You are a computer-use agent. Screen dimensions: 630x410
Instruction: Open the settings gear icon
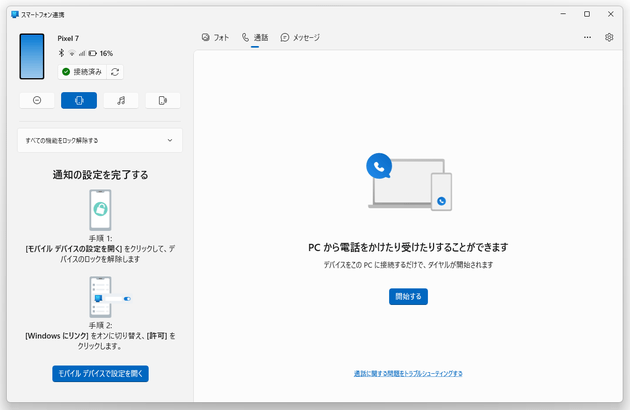pos(609,37)
